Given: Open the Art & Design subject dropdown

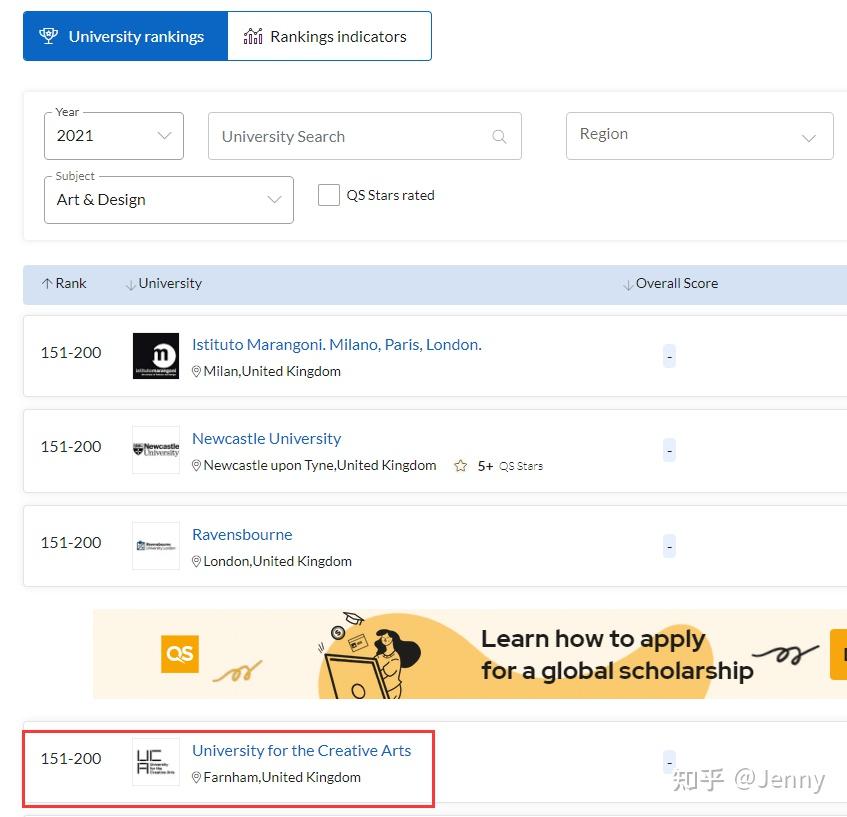Looking at the screenshot, I should coord(169,200).
